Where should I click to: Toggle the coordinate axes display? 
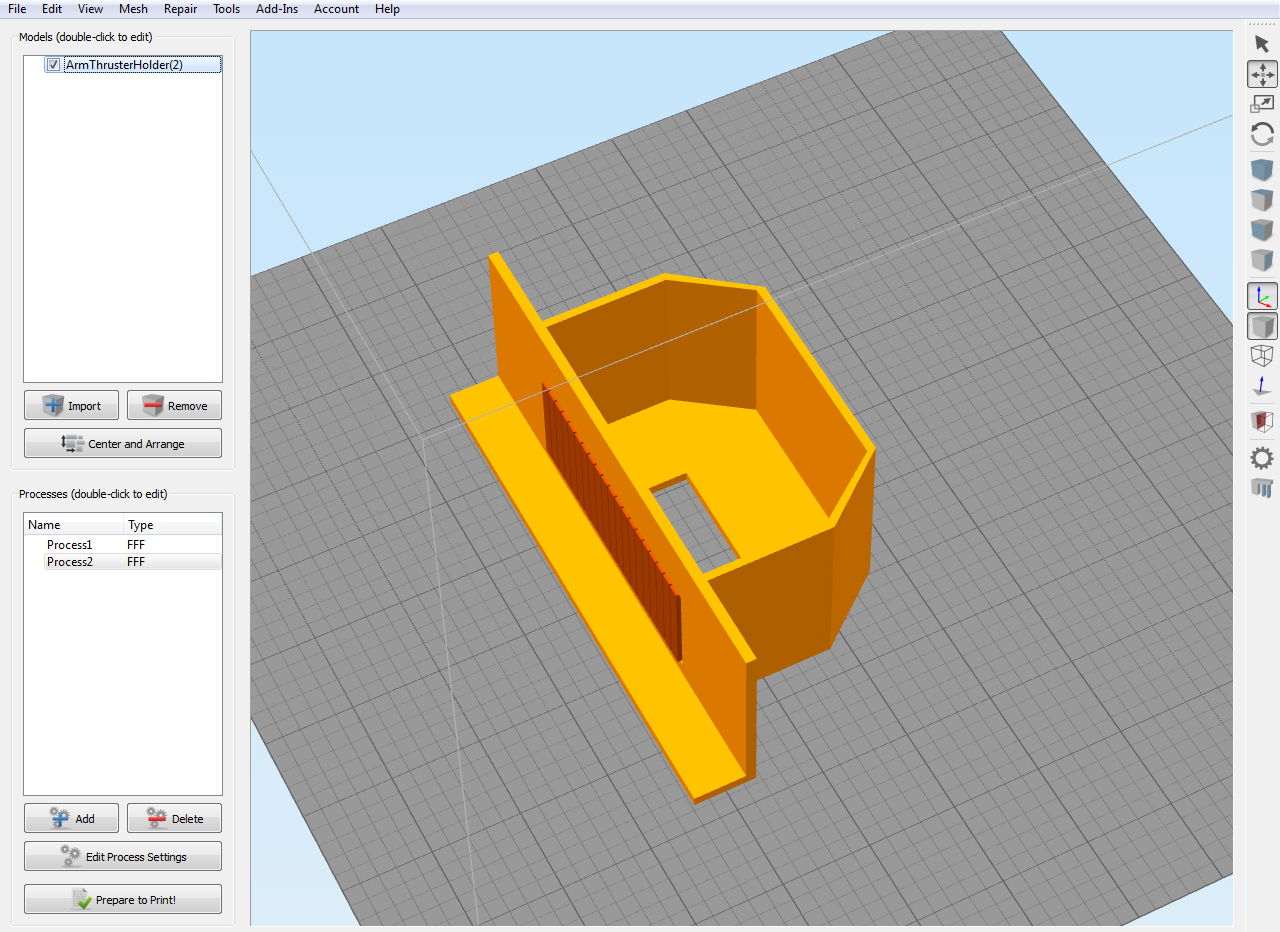coord(1262,296)
